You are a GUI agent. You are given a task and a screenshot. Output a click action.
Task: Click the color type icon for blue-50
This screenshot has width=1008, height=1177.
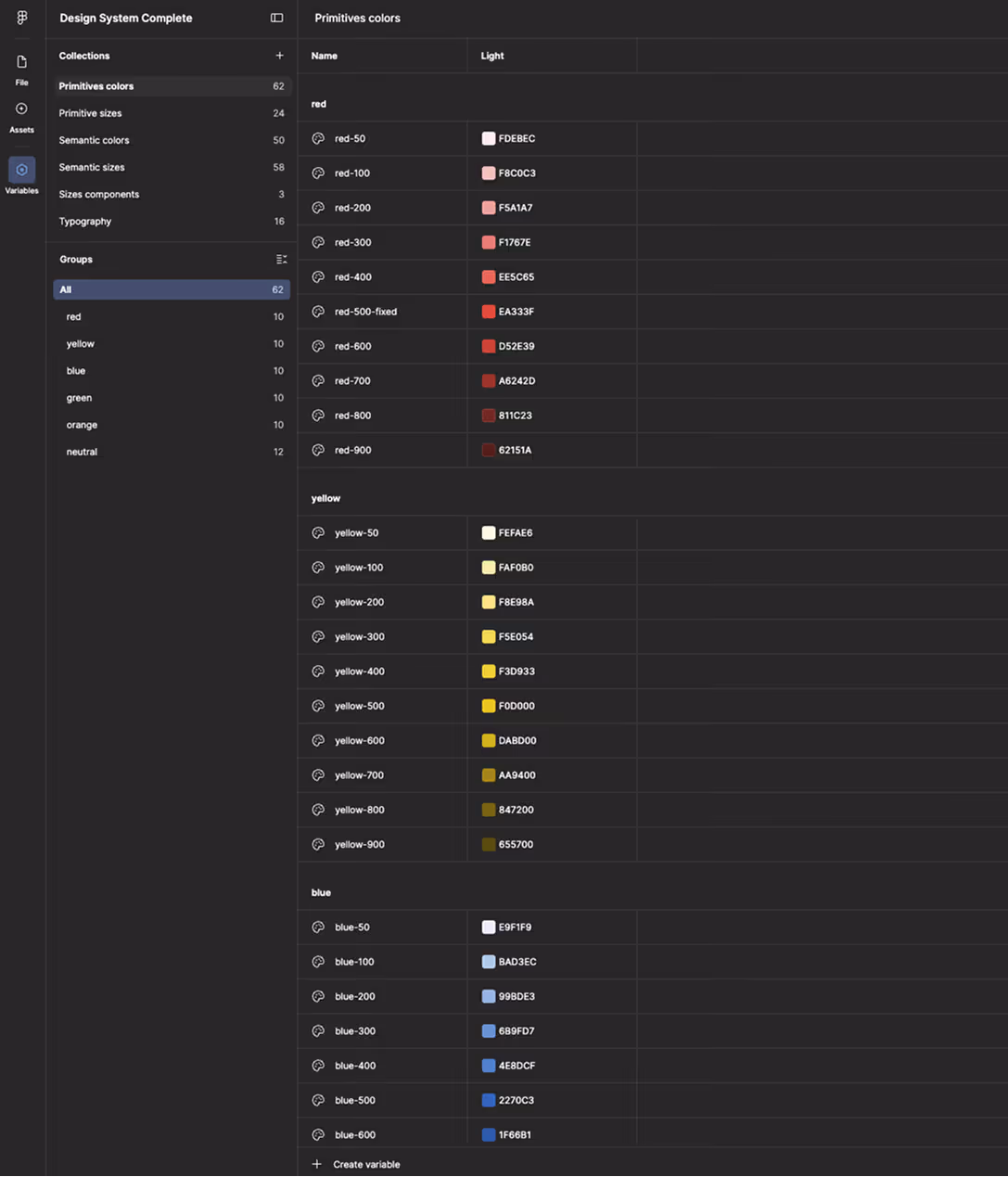click(318, 928)
